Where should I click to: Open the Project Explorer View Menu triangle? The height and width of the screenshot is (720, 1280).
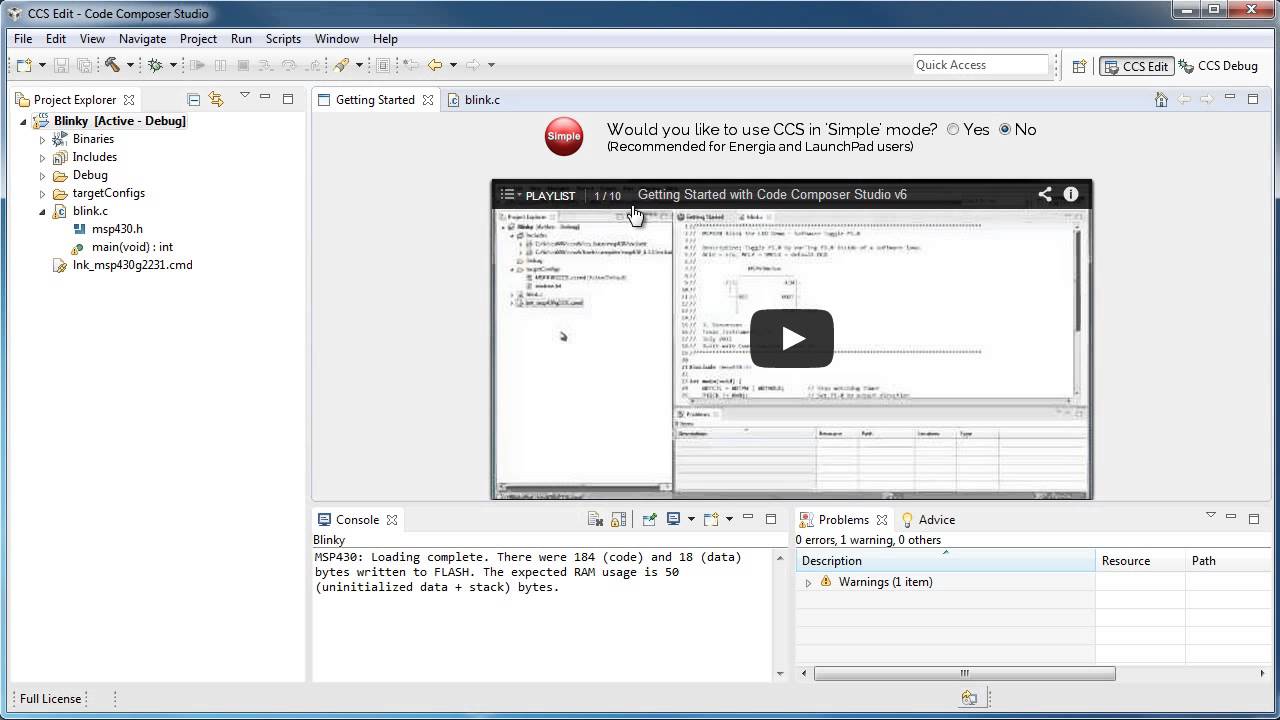click(x=244, y=96)
